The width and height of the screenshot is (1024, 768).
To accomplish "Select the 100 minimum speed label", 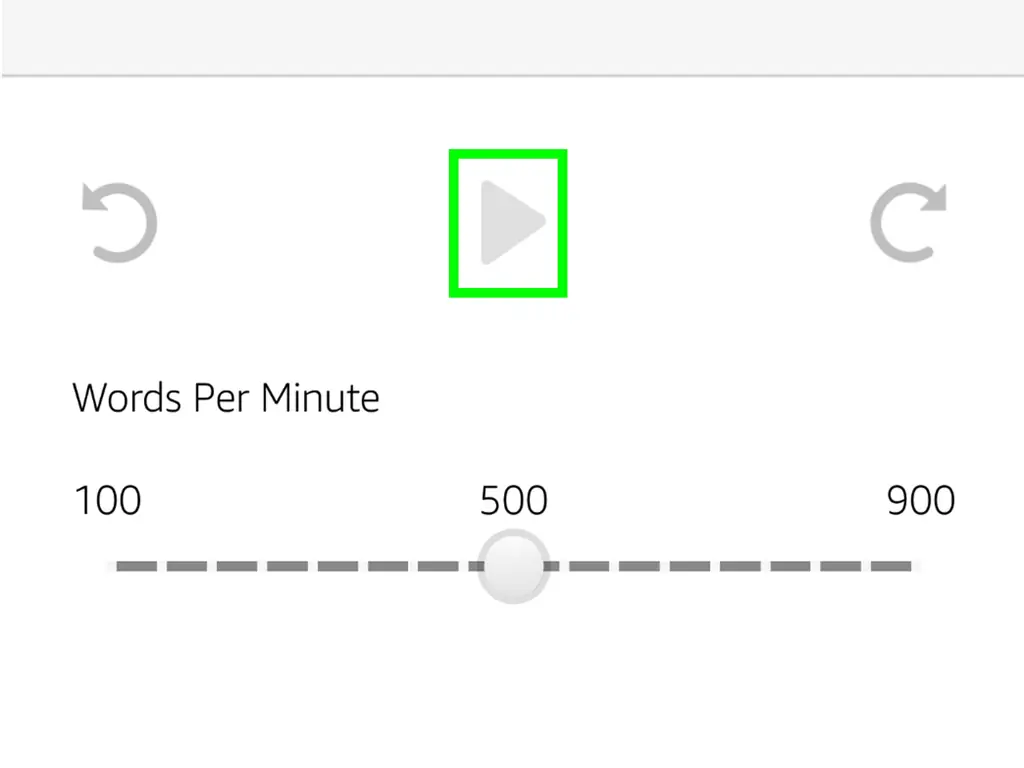I will 108,500.
